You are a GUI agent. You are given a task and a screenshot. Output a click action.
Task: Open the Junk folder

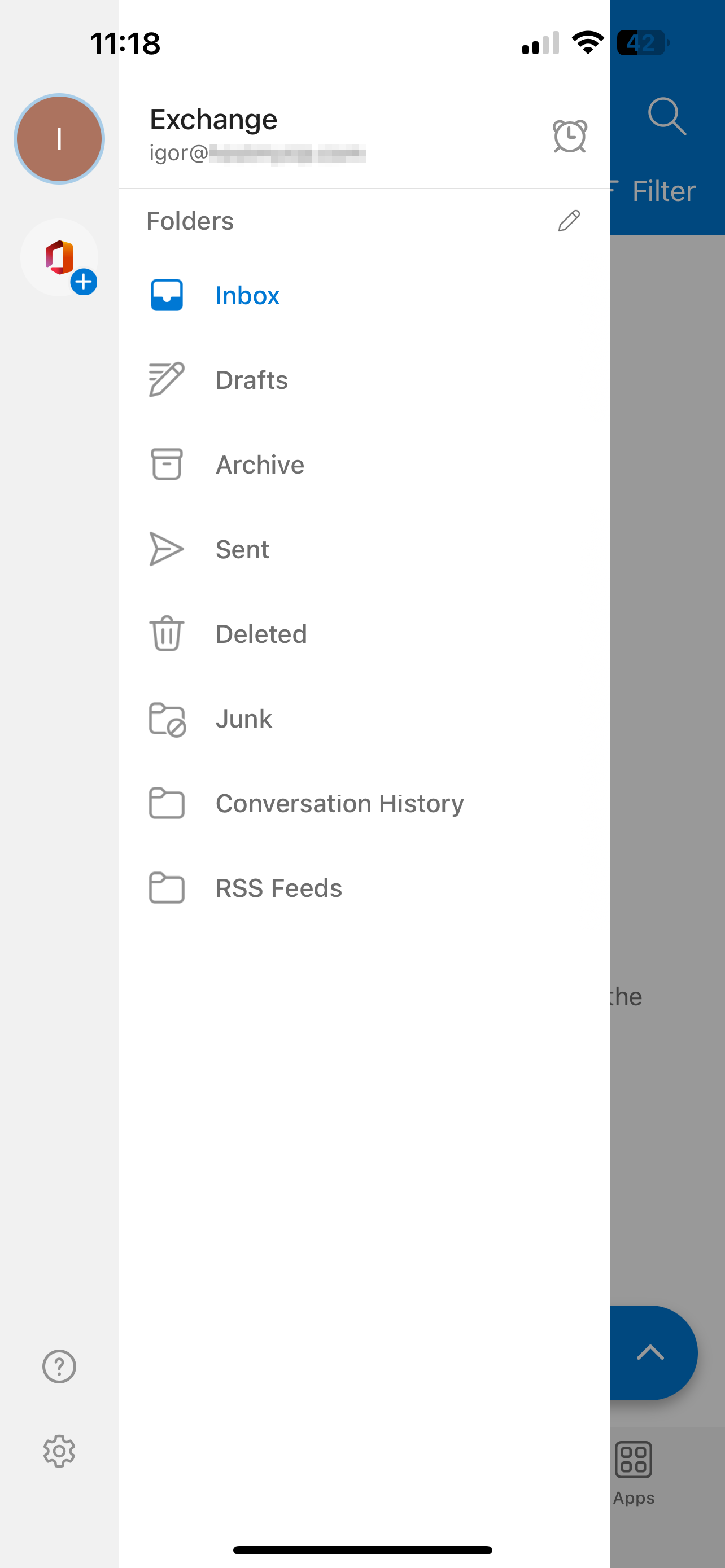point(243,719)
